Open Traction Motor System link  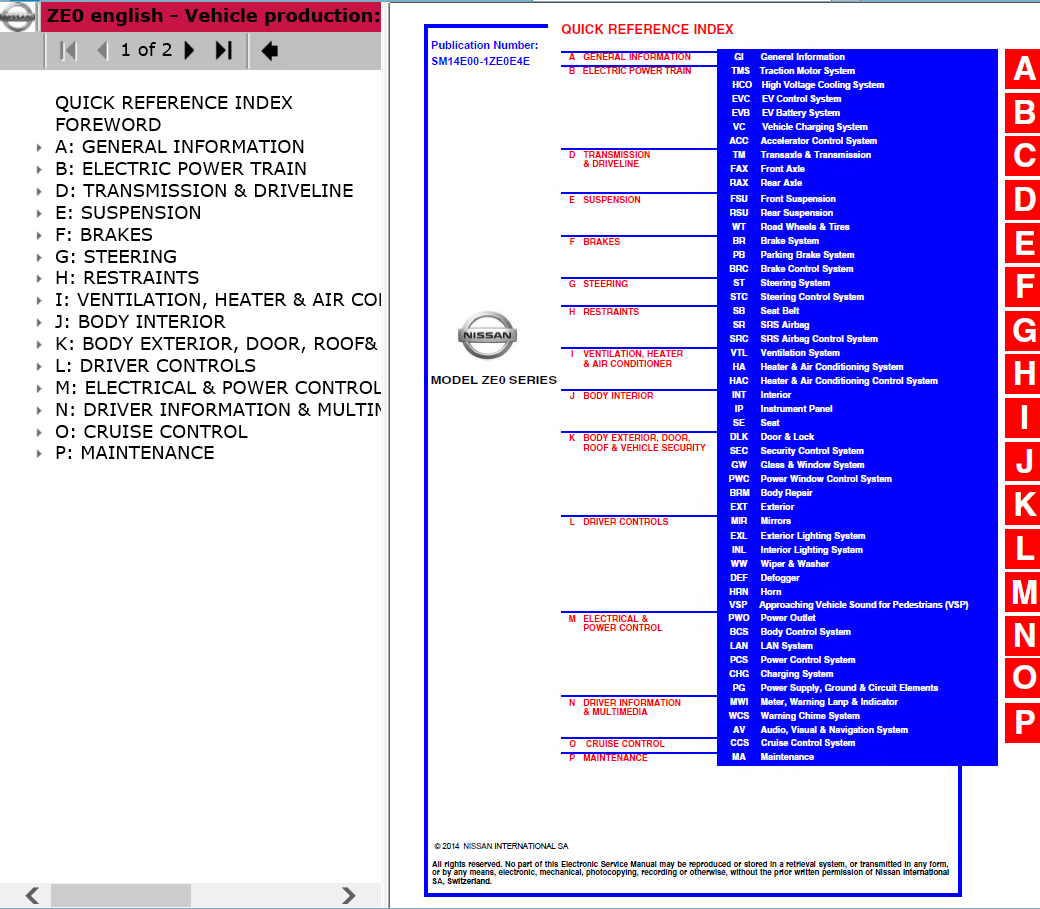[807, 71]
